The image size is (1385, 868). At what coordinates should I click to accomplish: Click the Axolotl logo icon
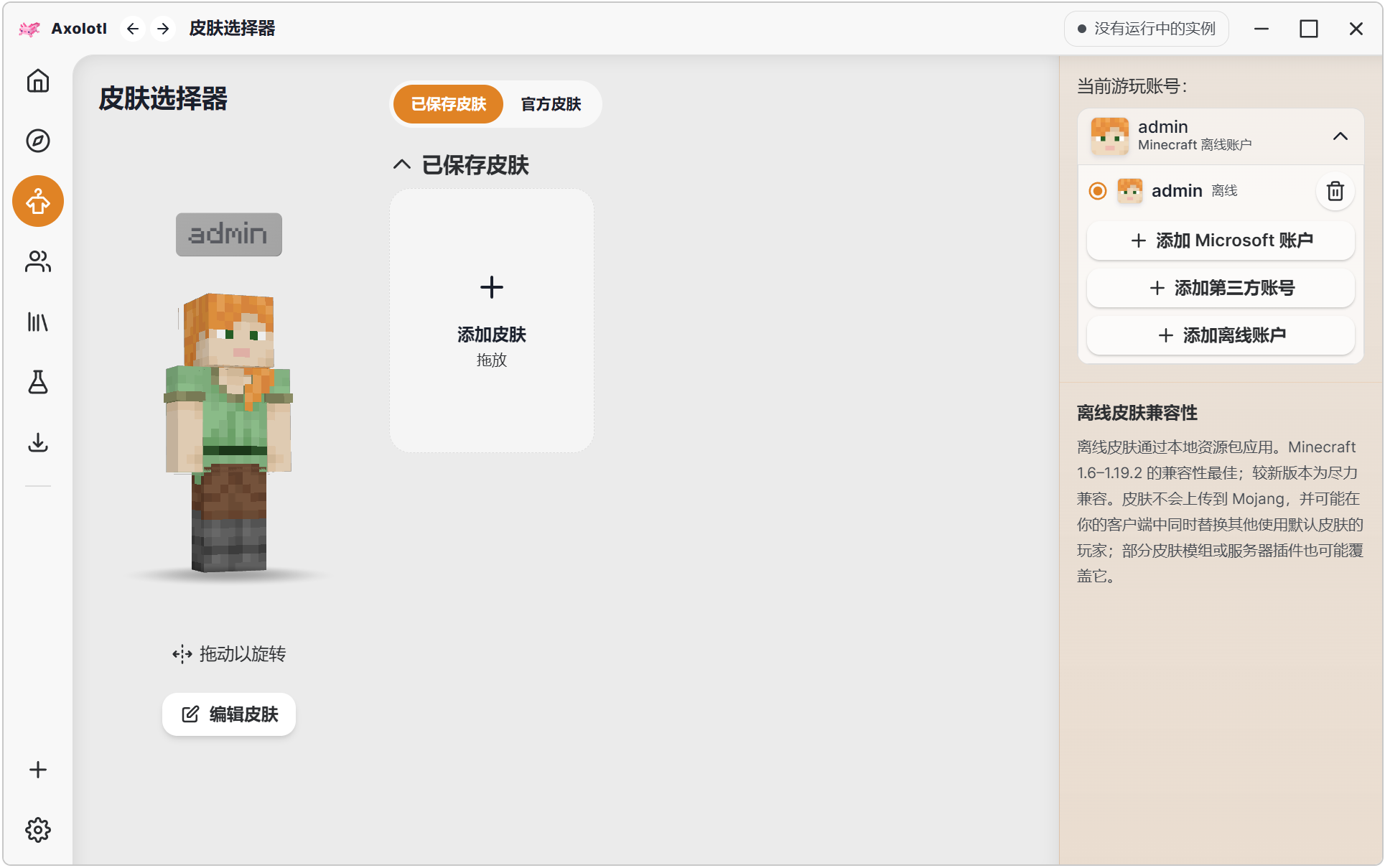[29, 29]
